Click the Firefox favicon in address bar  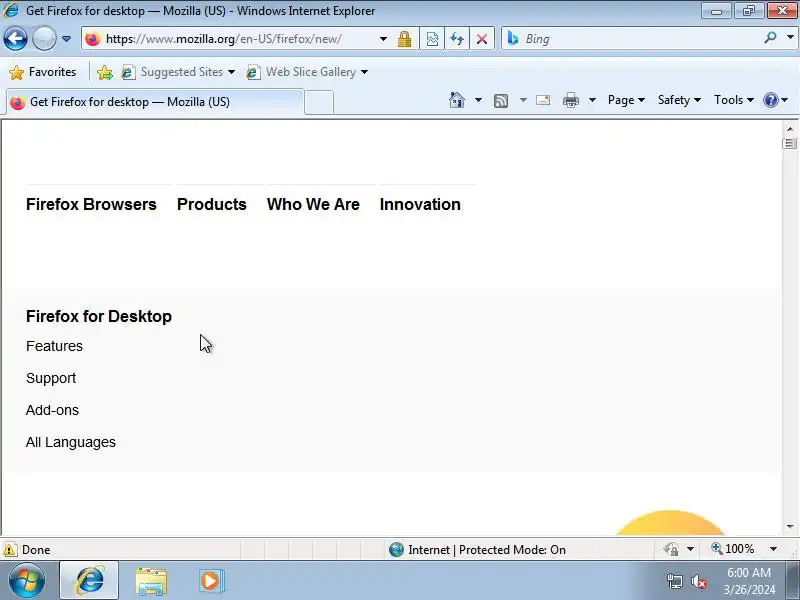pyautogui.click(x=93, y=39)
